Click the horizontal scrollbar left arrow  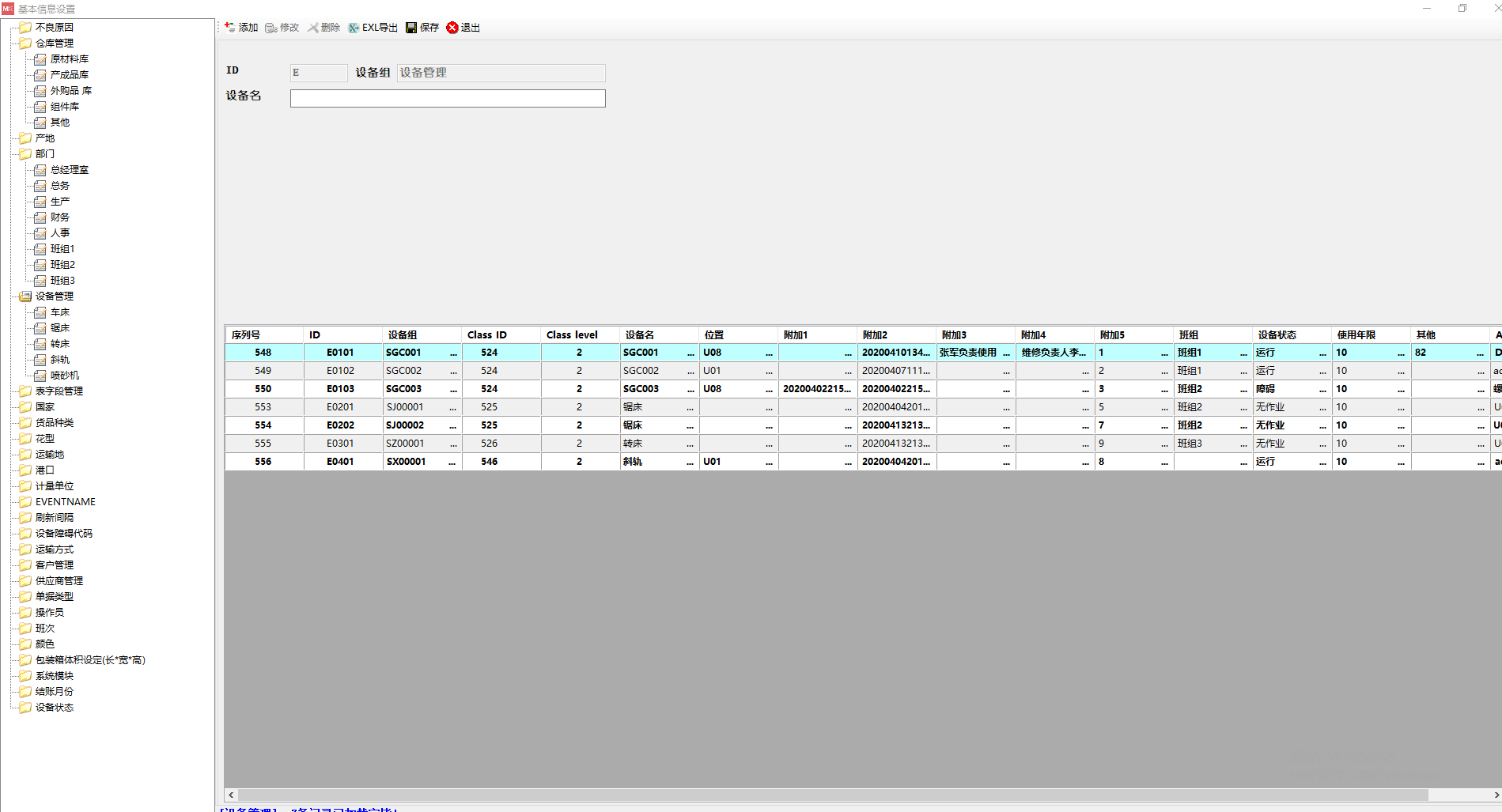tap(231, 795)
